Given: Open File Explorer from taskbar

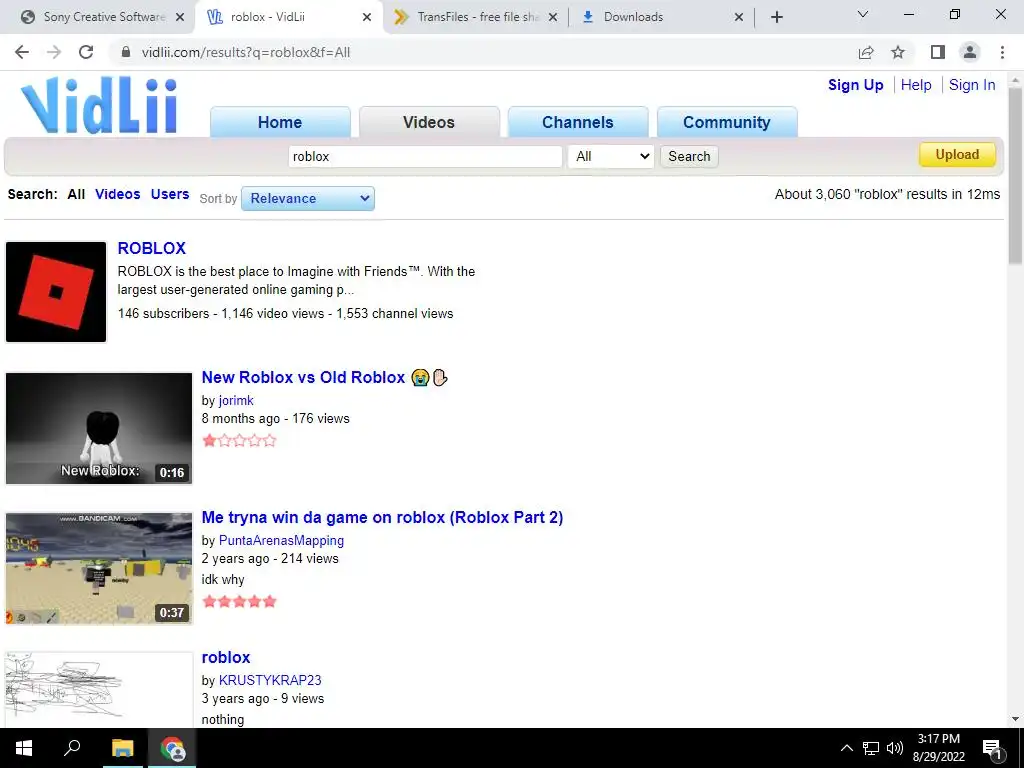Looking at the screenshot, I should coord(122,748).
